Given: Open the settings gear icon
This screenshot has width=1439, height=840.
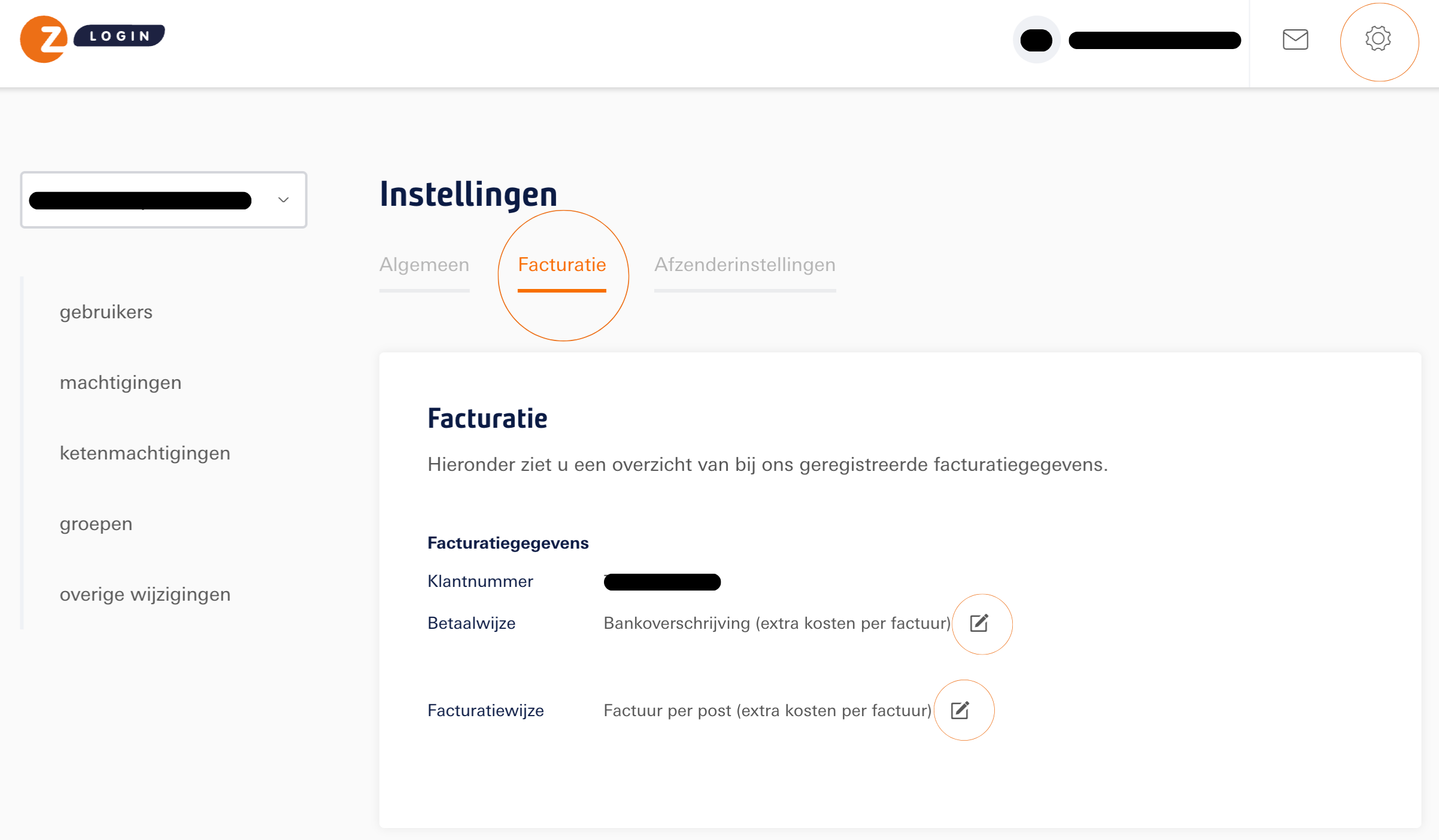Looking at the screenshot, I should (x=1378, y=39).
